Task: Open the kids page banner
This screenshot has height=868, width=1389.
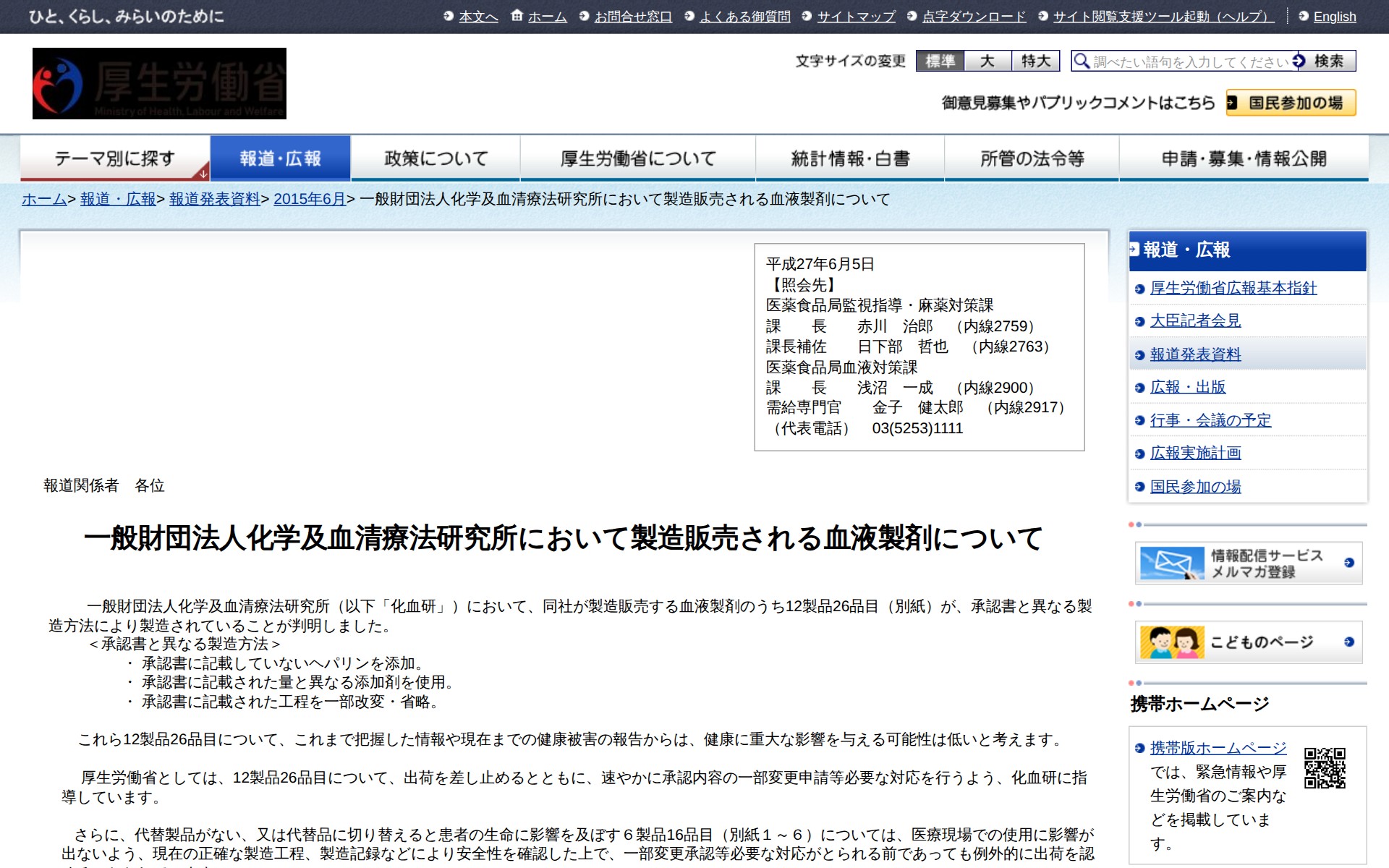Action: tap(1249, 642)
